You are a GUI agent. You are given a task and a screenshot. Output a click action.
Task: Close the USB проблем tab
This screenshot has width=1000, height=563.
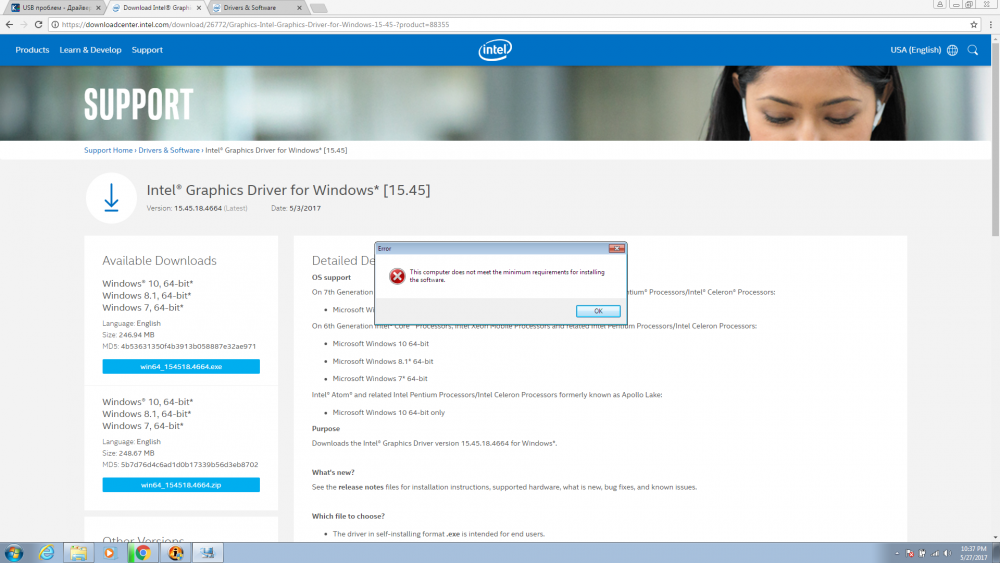pos(98,8)
